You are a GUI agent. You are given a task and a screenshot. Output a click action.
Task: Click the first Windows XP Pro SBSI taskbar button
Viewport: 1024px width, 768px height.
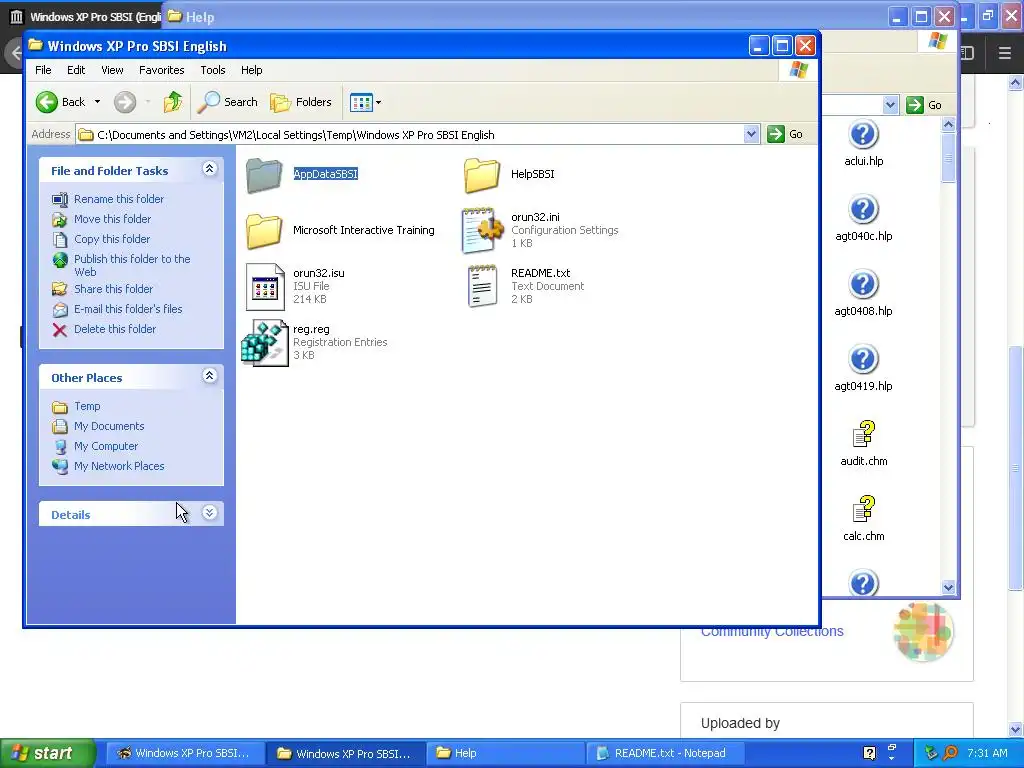tap(185, 753)
